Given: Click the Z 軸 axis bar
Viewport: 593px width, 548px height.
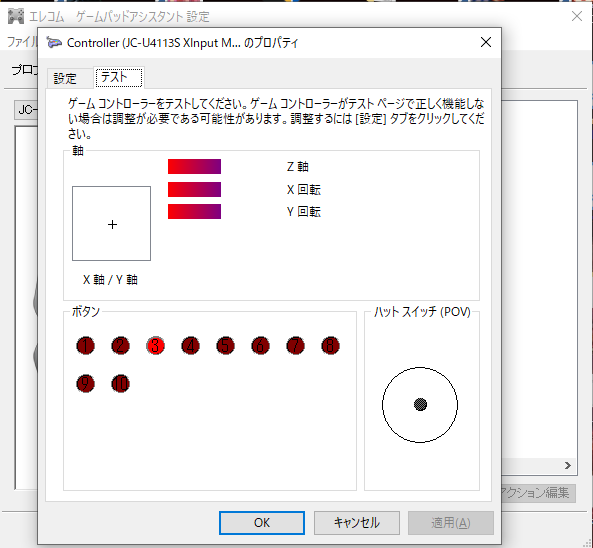Looking at the screenshot, I should (194, 166).
